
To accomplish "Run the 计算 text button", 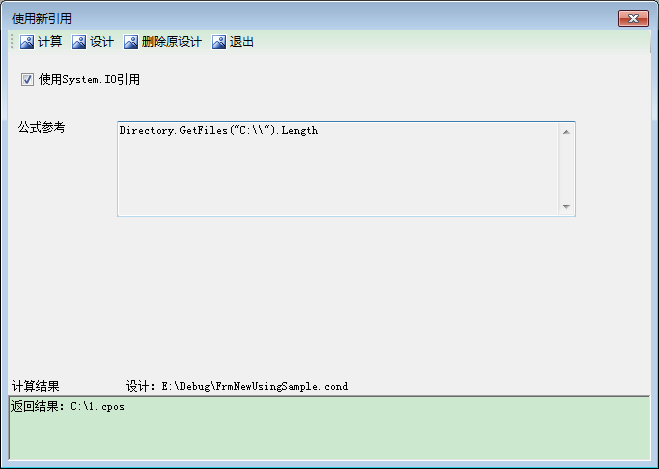I will [50, 42].
